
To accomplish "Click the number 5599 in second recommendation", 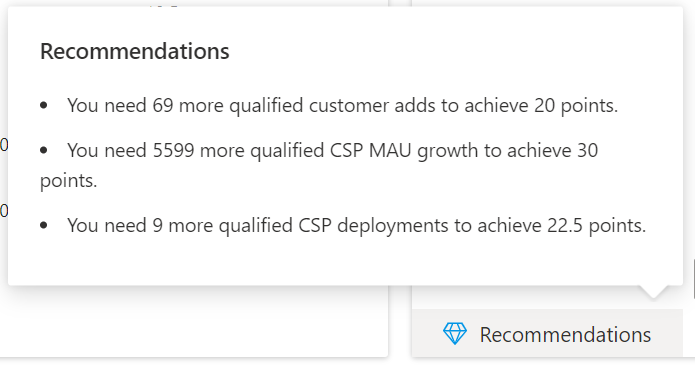I will coord(173,150).
